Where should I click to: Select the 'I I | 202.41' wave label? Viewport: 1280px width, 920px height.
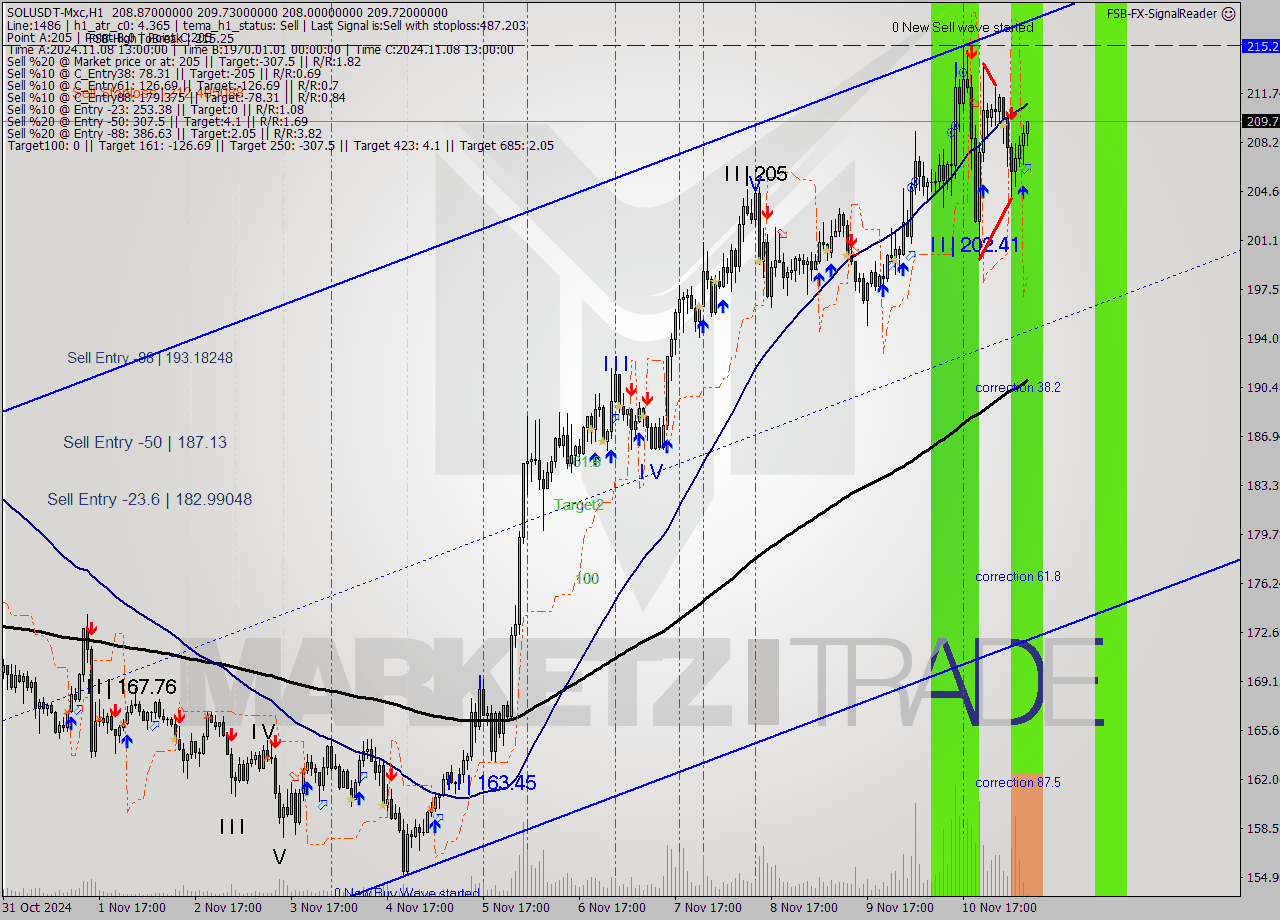[975, 244]
